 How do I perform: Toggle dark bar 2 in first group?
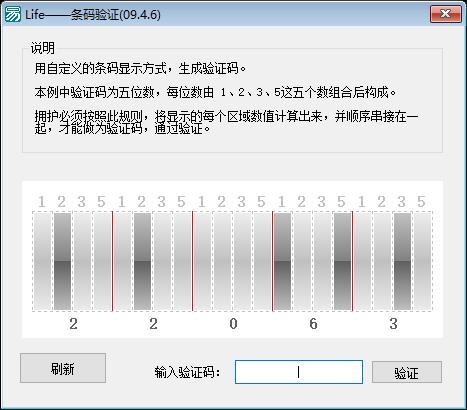(62, 262)
